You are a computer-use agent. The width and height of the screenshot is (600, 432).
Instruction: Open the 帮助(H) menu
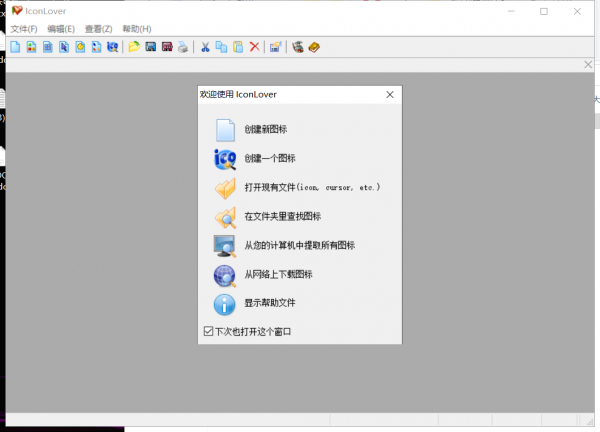pos(137,29)
